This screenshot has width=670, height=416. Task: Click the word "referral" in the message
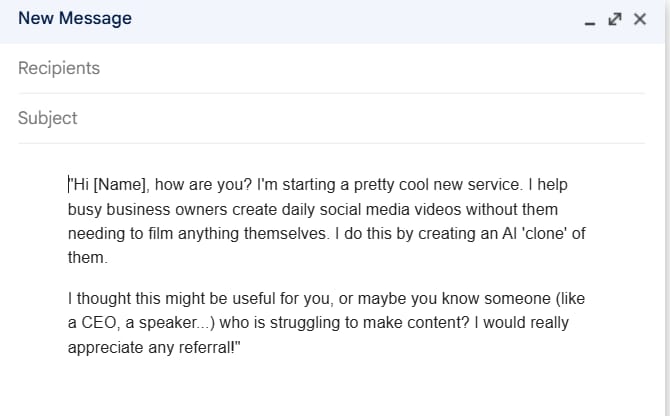(x=202, y=348)
